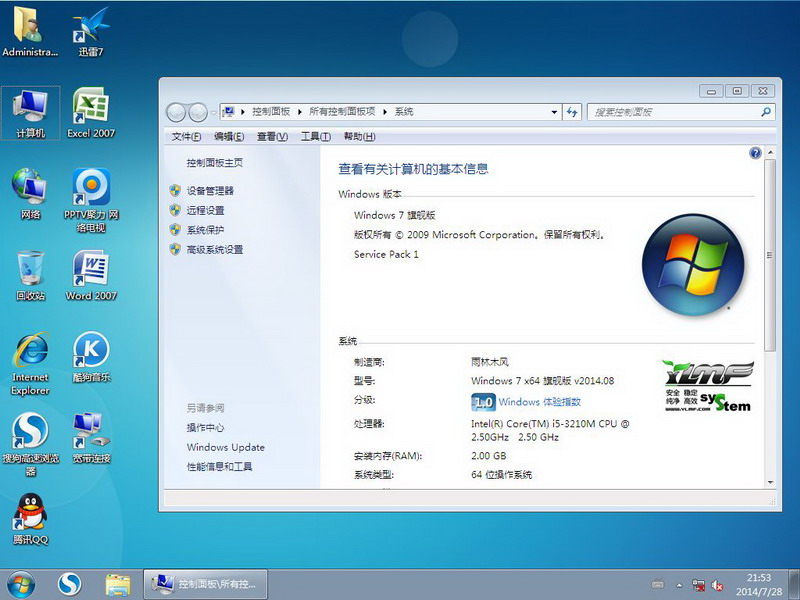Go to 所有控制面板项 in the breadcrumb
800x600 pixels.
(342, 112)
